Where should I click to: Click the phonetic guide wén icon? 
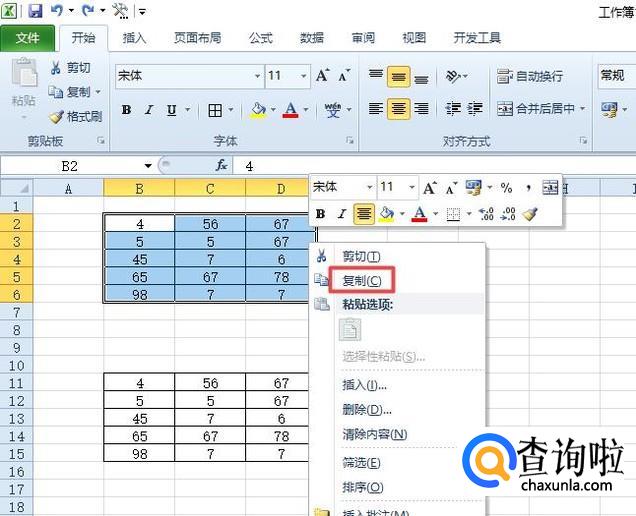click(x=332, y=110)
